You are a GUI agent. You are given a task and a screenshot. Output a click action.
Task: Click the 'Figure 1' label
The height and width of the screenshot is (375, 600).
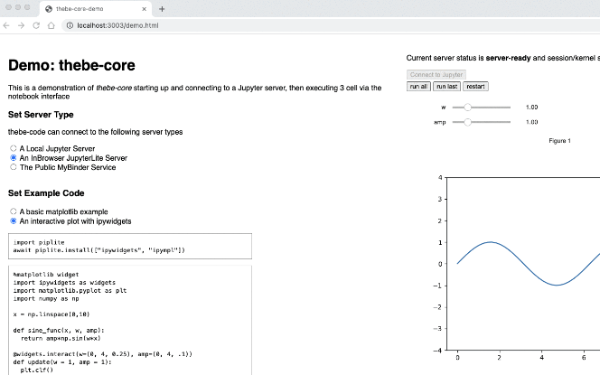click(559, 141)
